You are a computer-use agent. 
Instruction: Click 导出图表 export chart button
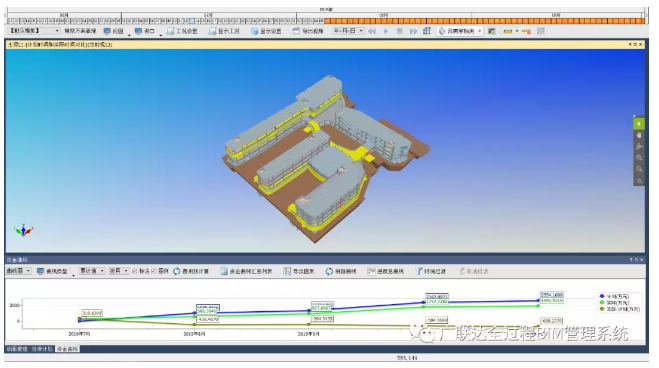[x=299, y=271]
